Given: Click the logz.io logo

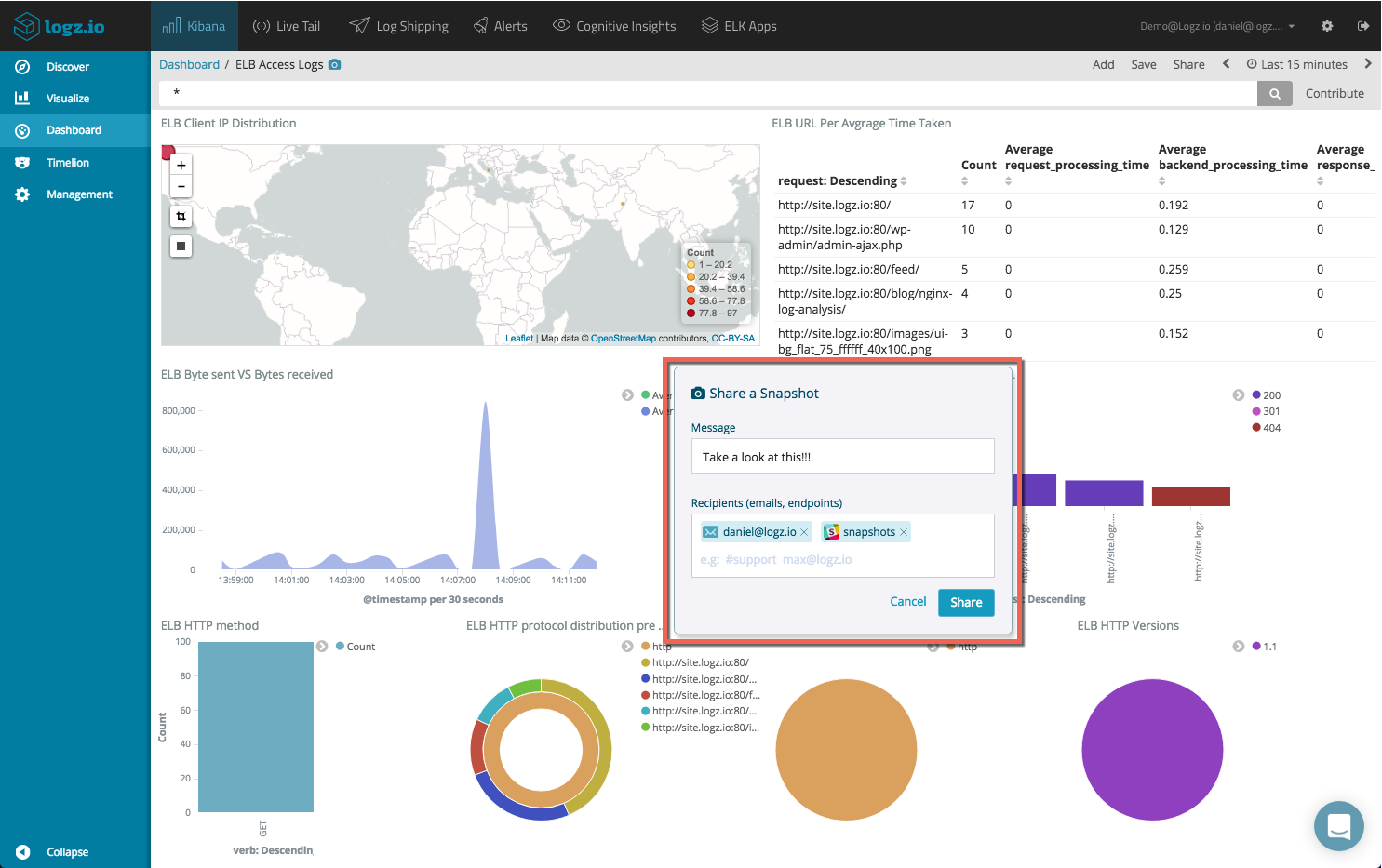Looking at the screenshot, I should [59, 26].
